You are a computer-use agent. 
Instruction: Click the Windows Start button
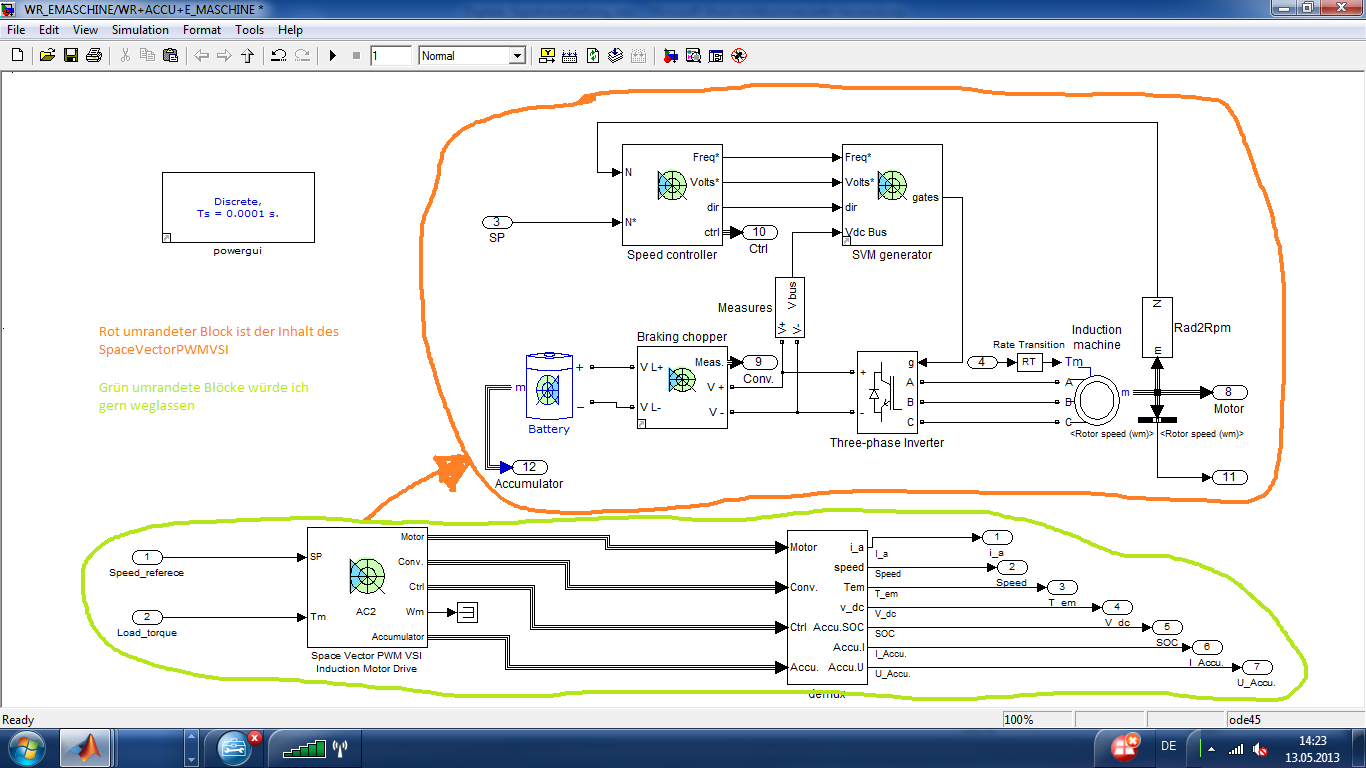click(x=25, y=748)
